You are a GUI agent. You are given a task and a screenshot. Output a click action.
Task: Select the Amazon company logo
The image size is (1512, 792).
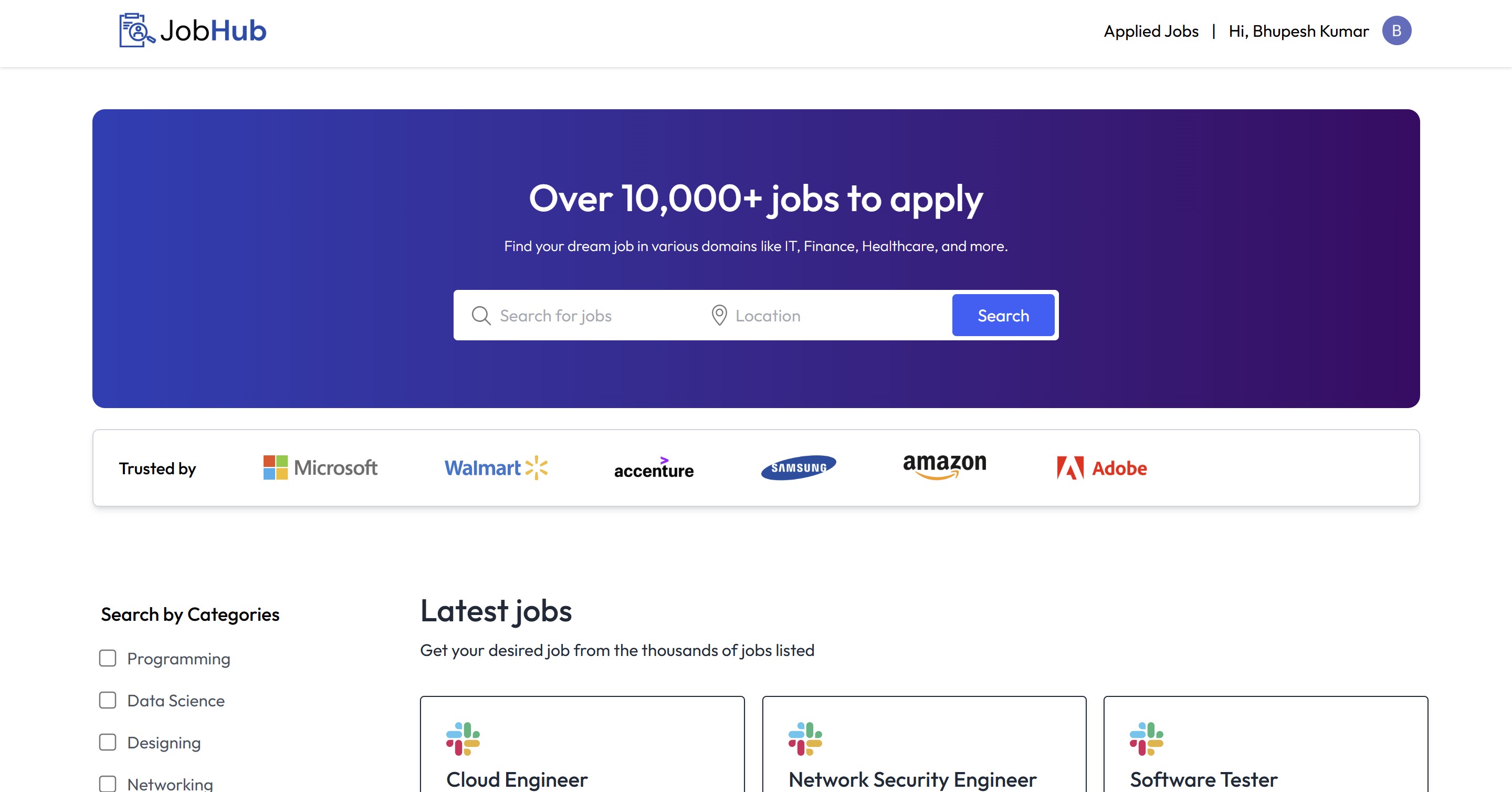click(x=944, y=466)
